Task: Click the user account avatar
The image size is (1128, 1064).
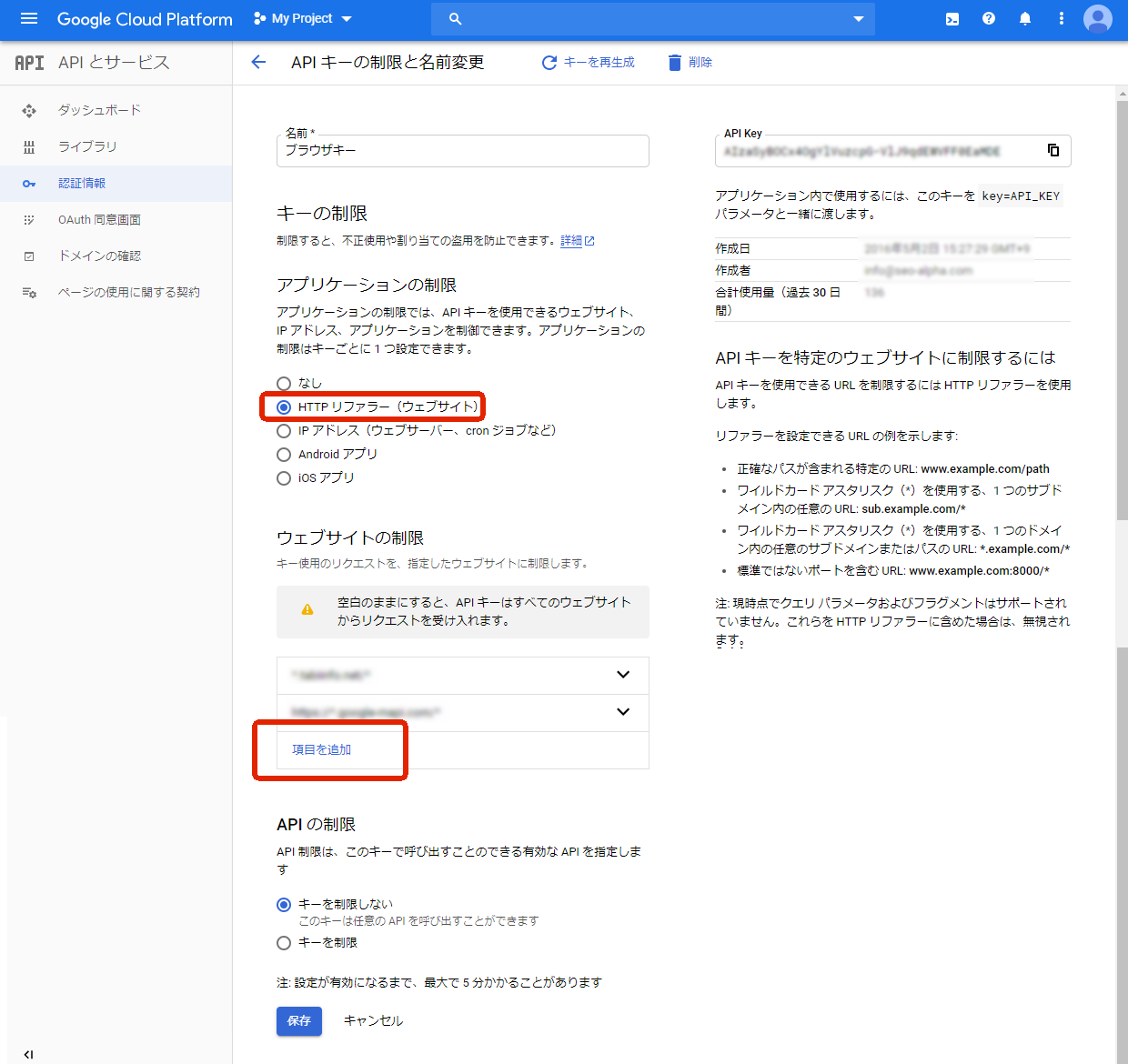Action: coord(1098,19)
